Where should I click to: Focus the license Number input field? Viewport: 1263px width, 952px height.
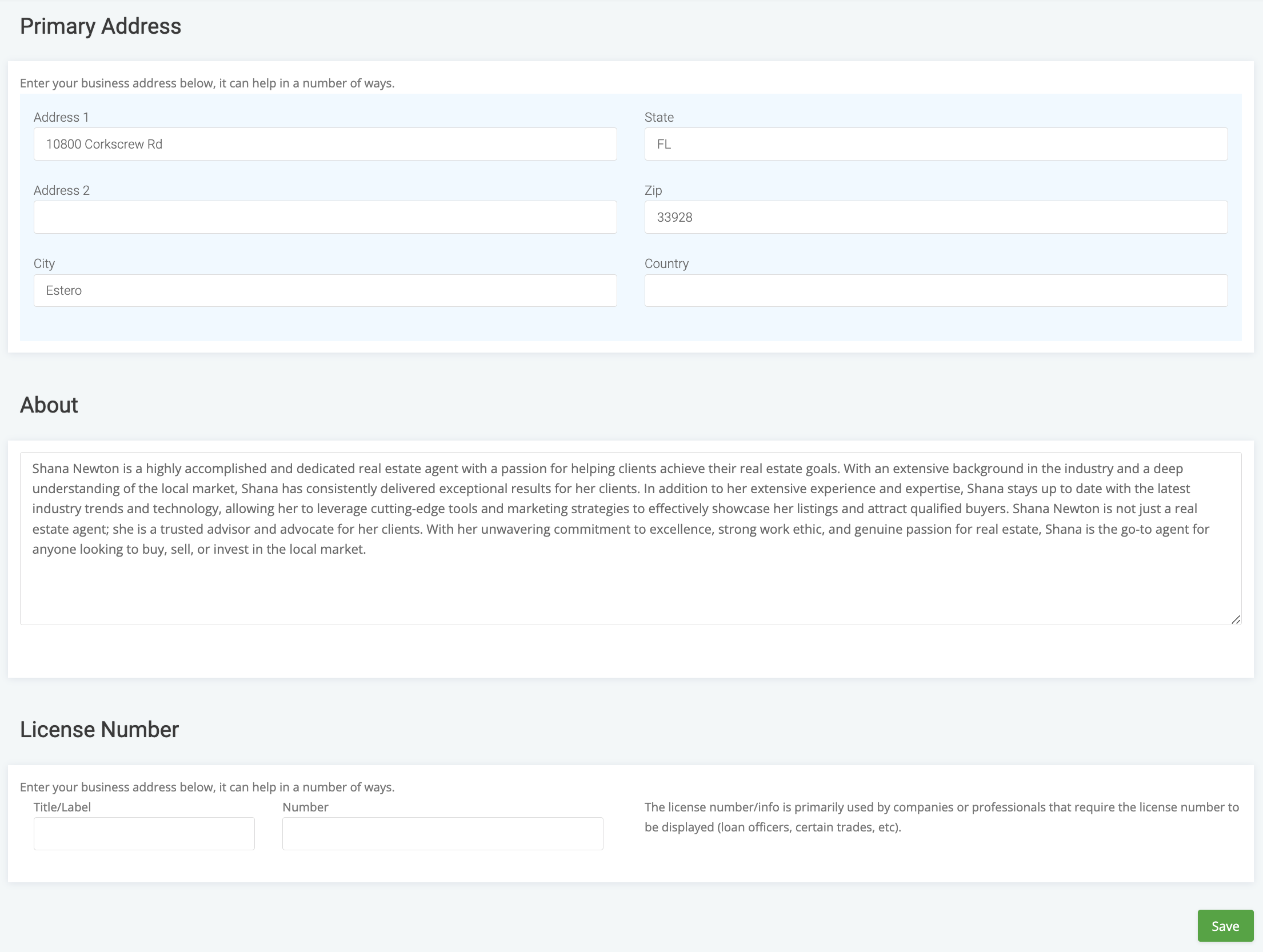442,833
